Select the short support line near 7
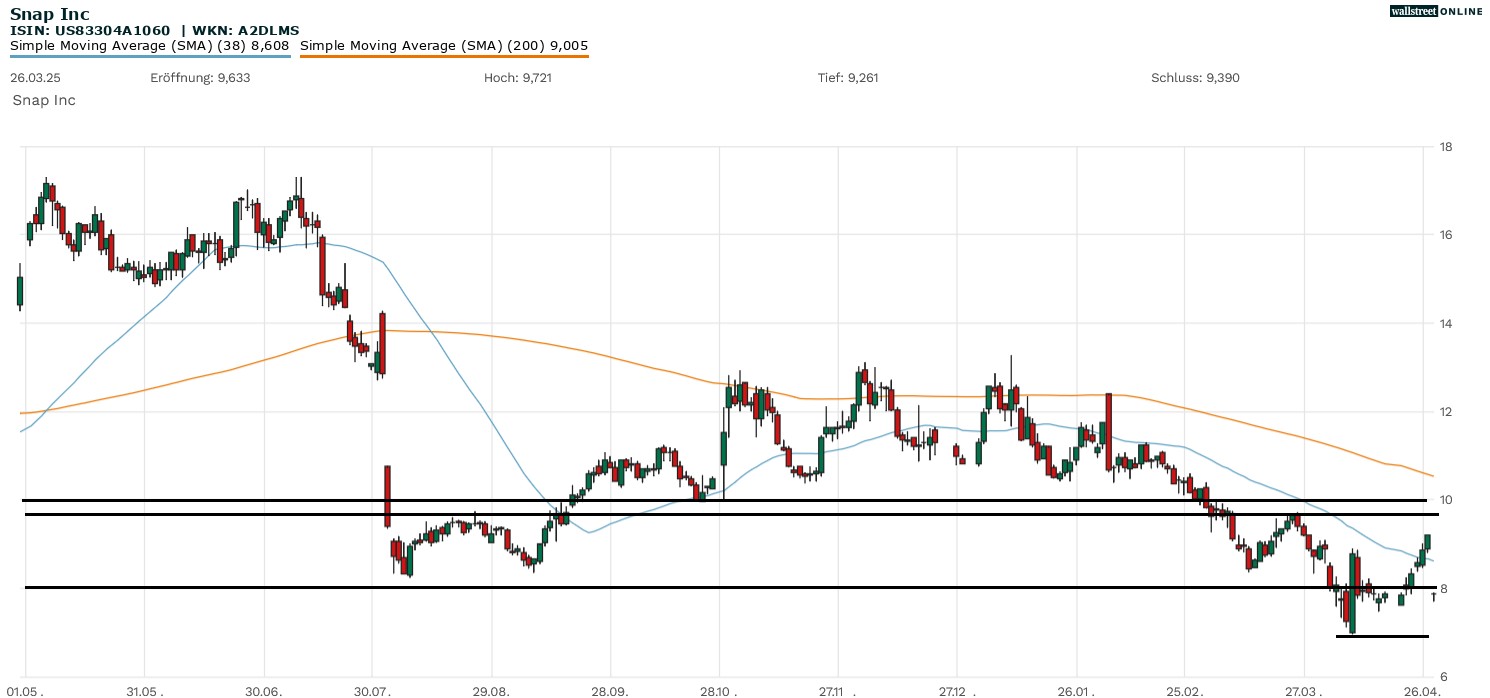This screenshot has width=1490, height=698. pyautogui.click(x=1382, y=636)
